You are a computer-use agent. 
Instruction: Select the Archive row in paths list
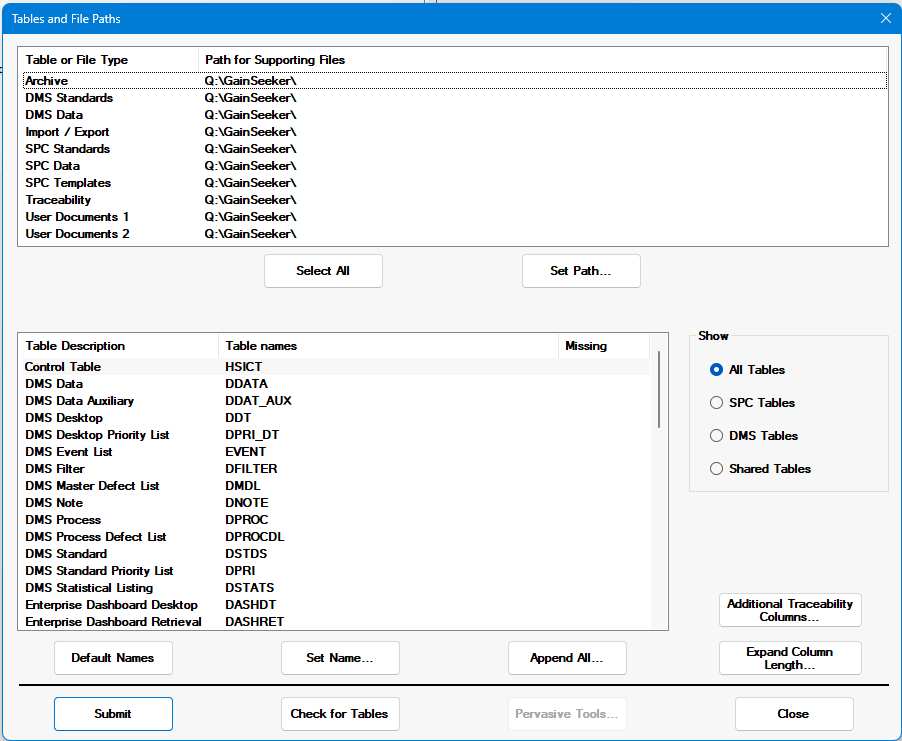47,81
